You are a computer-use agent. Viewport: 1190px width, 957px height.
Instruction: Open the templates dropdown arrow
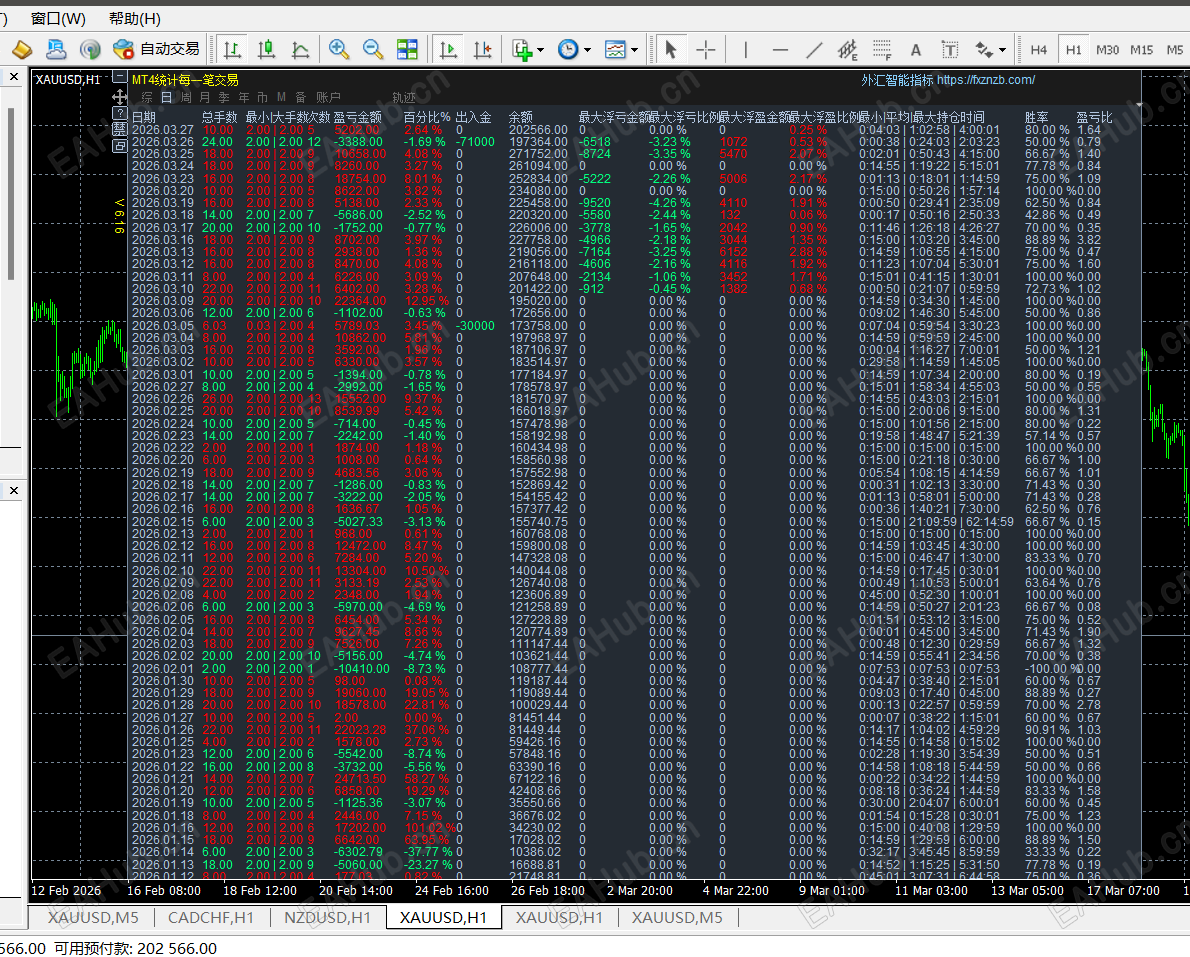click(x=634, y=50)
